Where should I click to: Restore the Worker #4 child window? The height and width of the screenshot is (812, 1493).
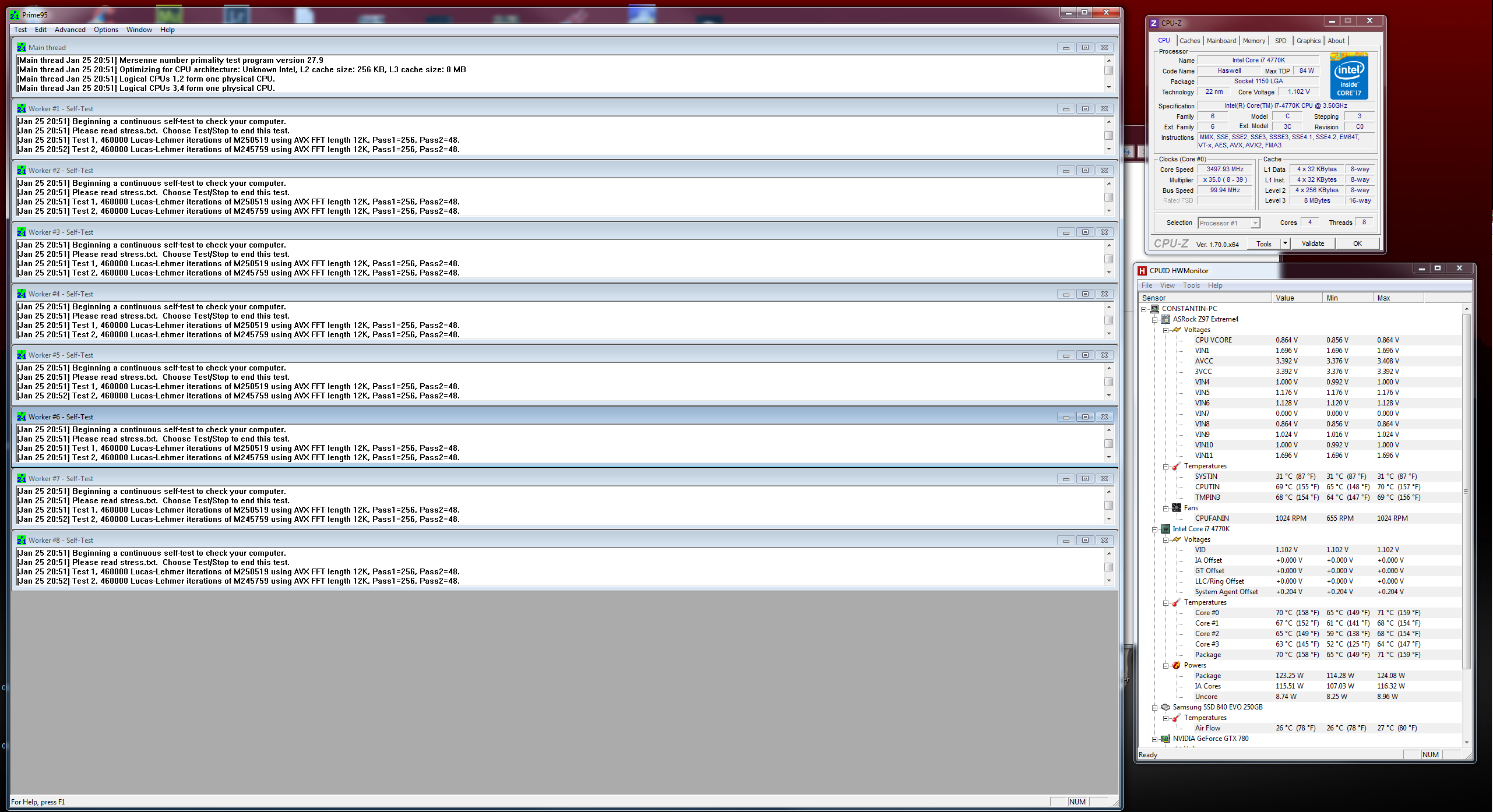coord(1085,294)
